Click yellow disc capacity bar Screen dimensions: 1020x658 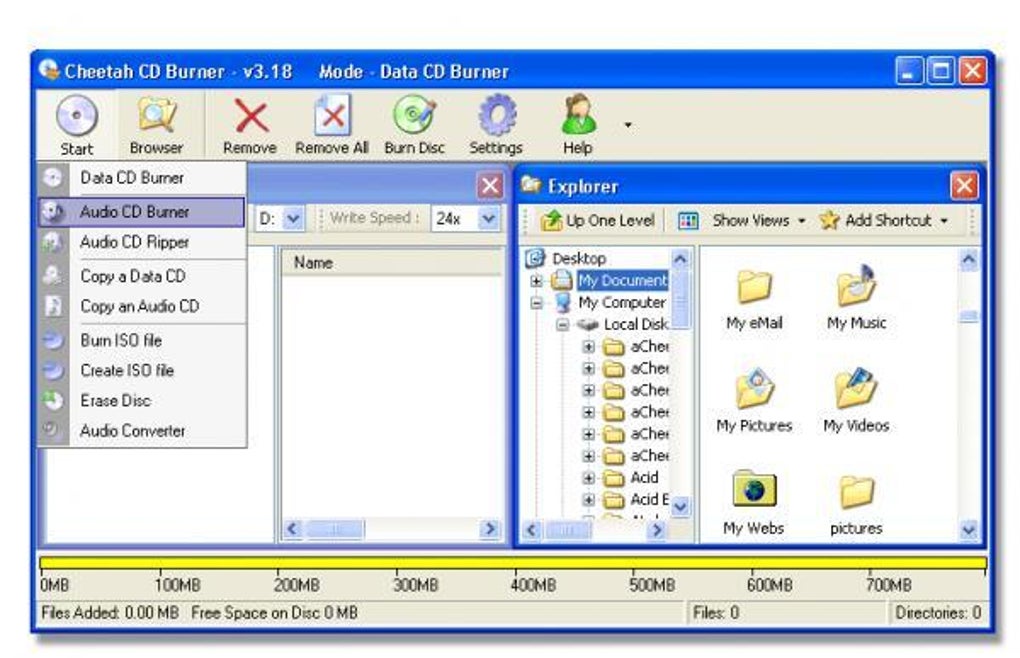point(513,563)
